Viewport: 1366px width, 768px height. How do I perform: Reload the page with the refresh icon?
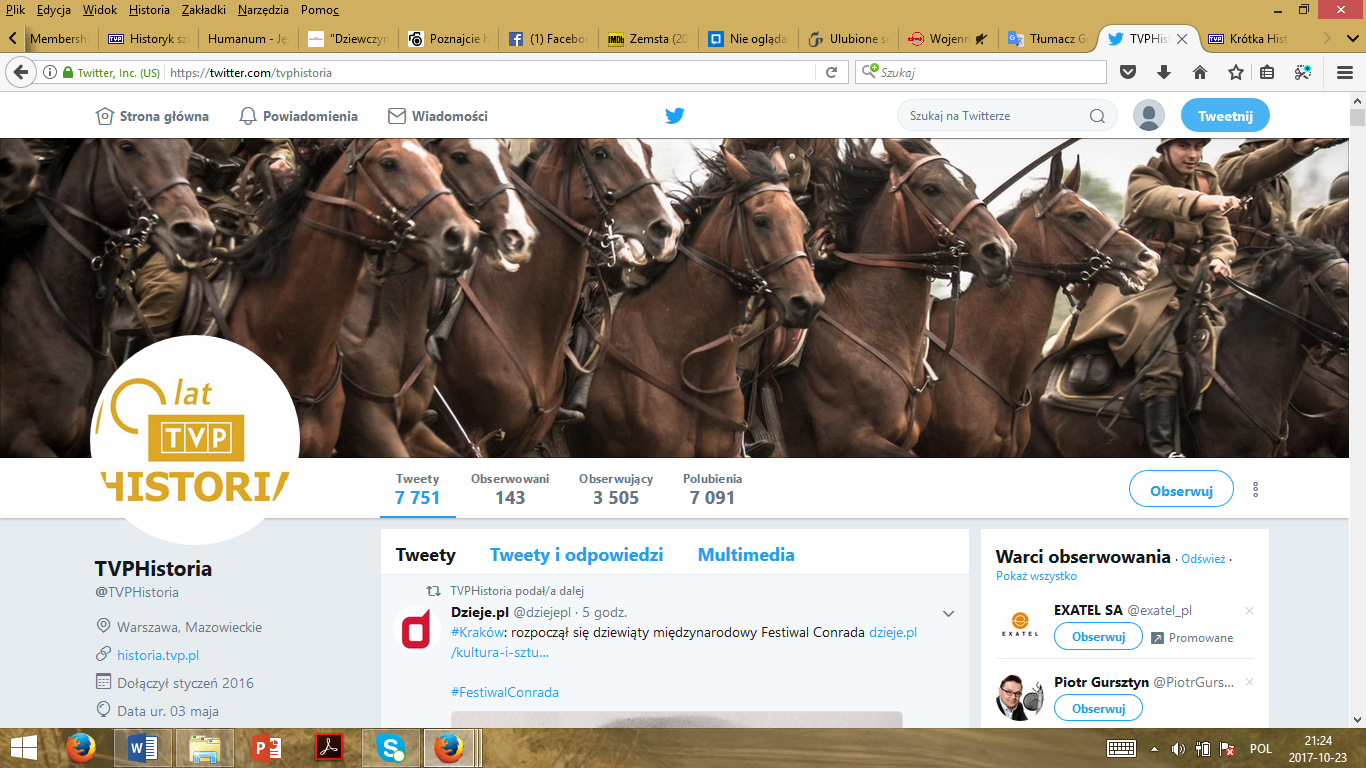831,72
